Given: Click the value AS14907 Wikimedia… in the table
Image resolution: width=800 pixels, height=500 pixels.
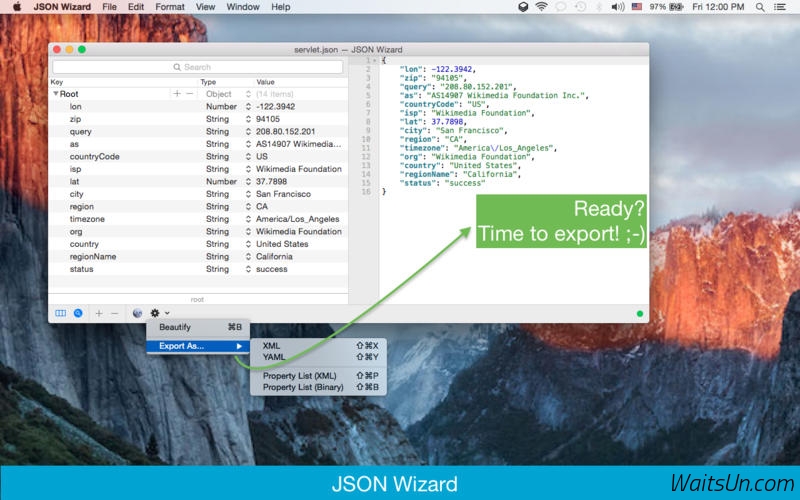Looking at the screenshot, I should click(298, 144).
